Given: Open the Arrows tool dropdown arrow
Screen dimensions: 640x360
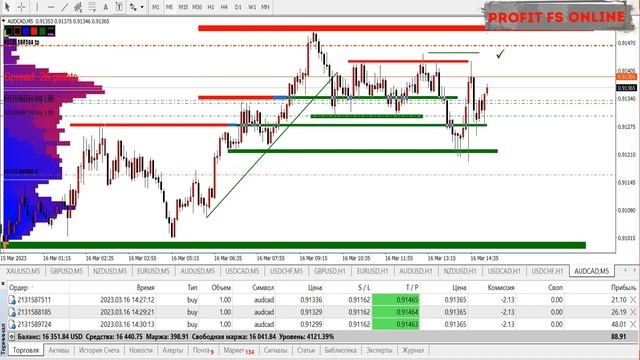Looking at the screenshot, I should (142, 7).
